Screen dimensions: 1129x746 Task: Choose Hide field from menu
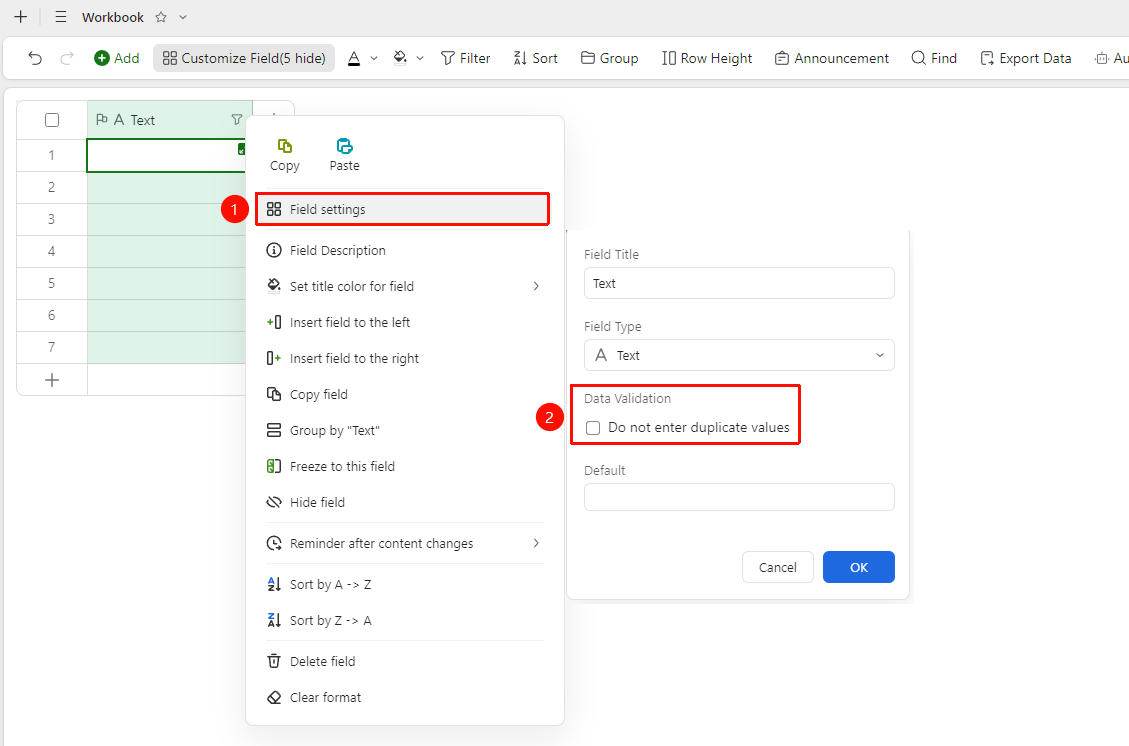point(405,503)
